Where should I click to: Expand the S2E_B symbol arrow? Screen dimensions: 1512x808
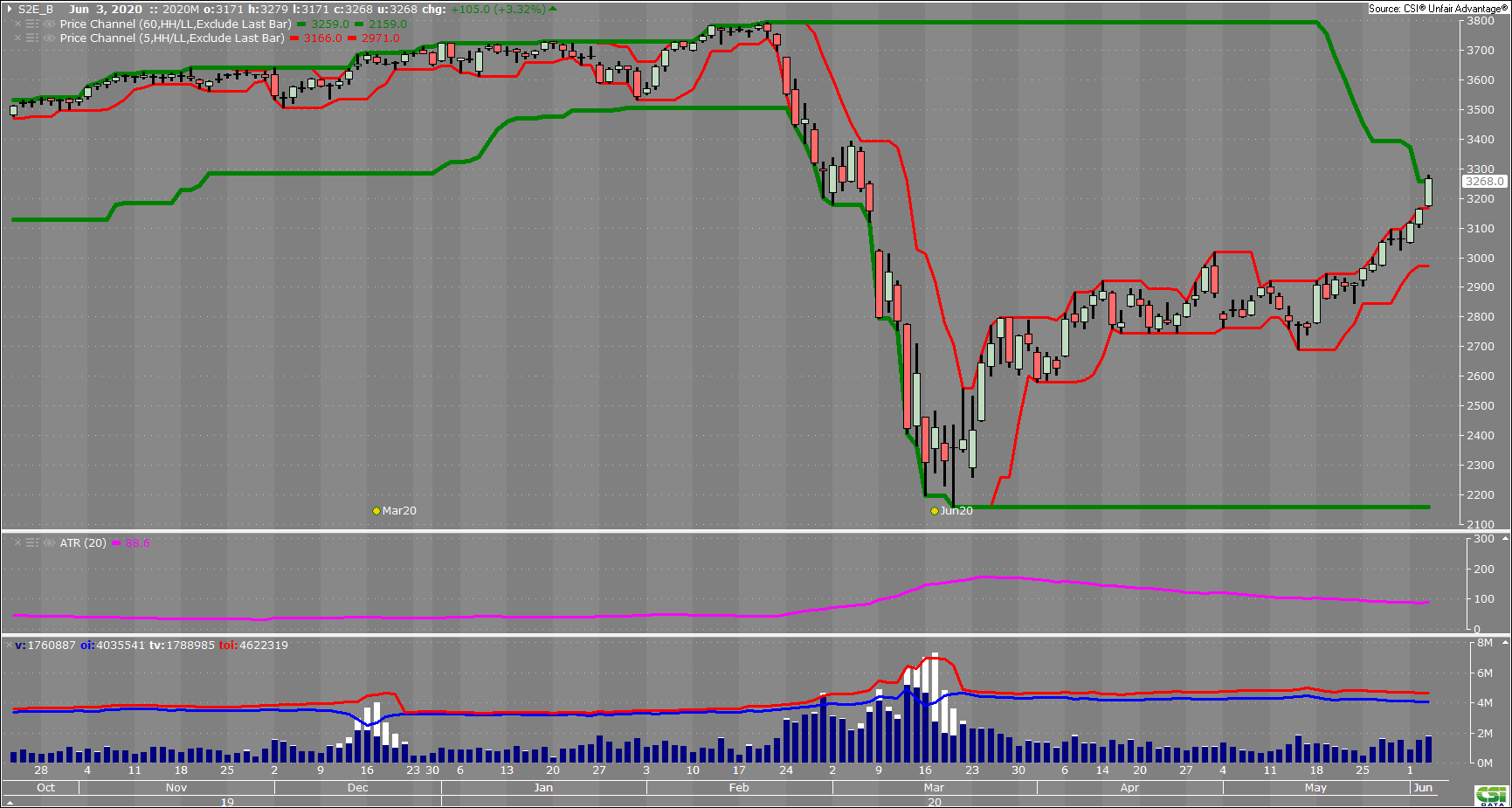(10, 9)
